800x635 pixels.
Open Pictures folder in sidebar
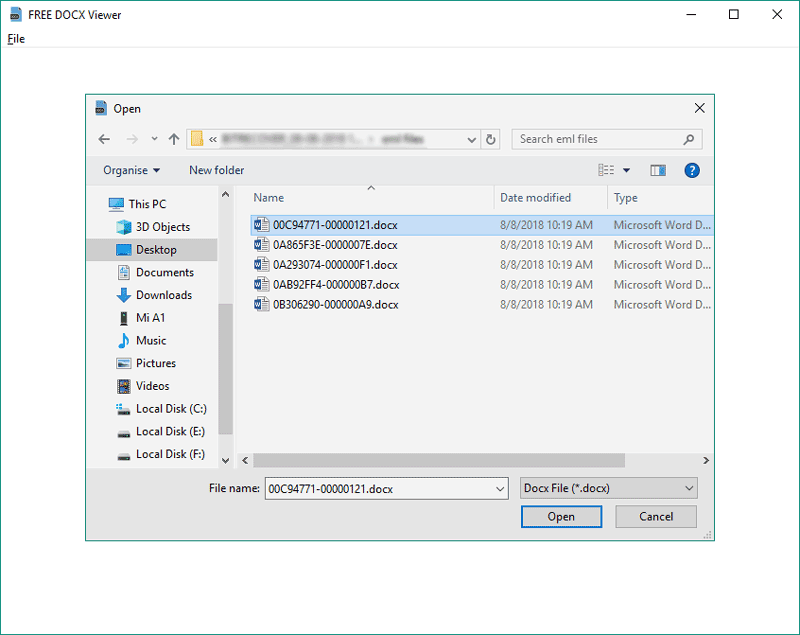146,363
